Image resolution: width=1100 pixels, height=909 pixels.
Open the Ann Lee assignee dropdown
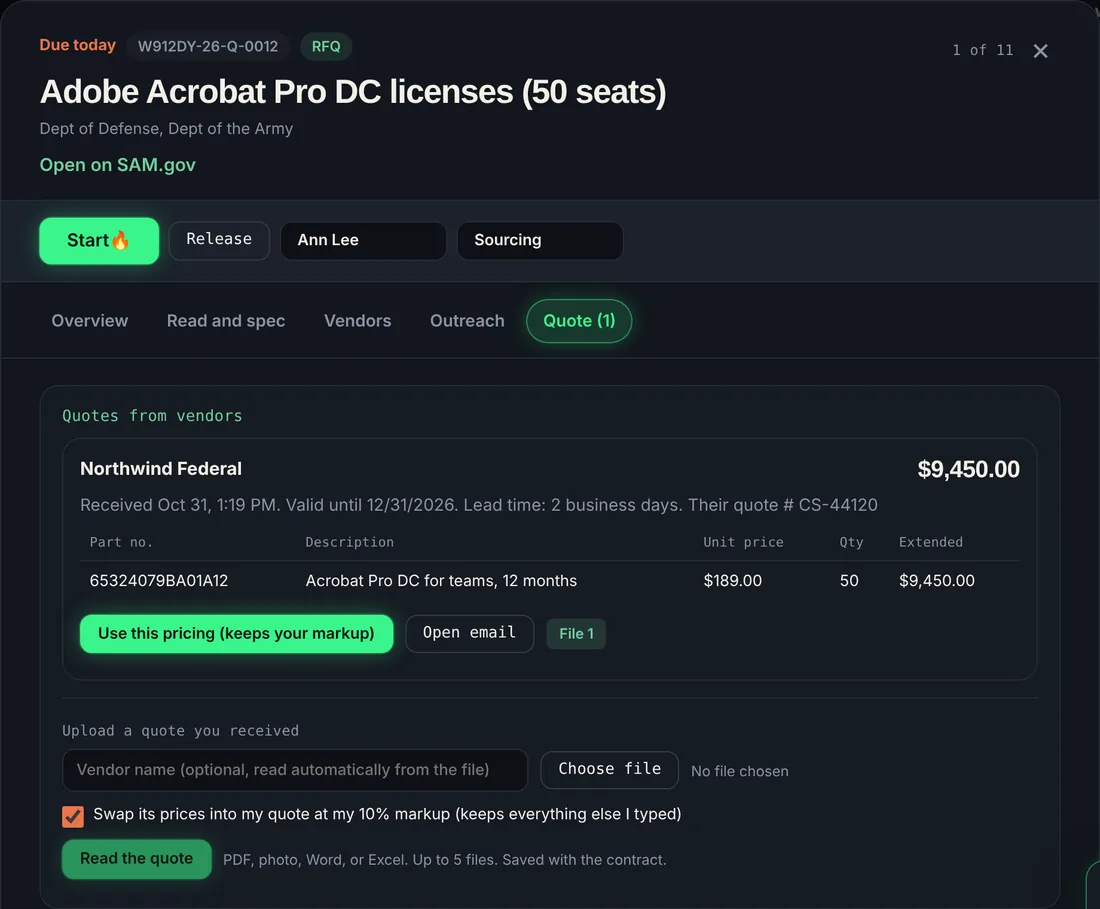coord(363,241)
